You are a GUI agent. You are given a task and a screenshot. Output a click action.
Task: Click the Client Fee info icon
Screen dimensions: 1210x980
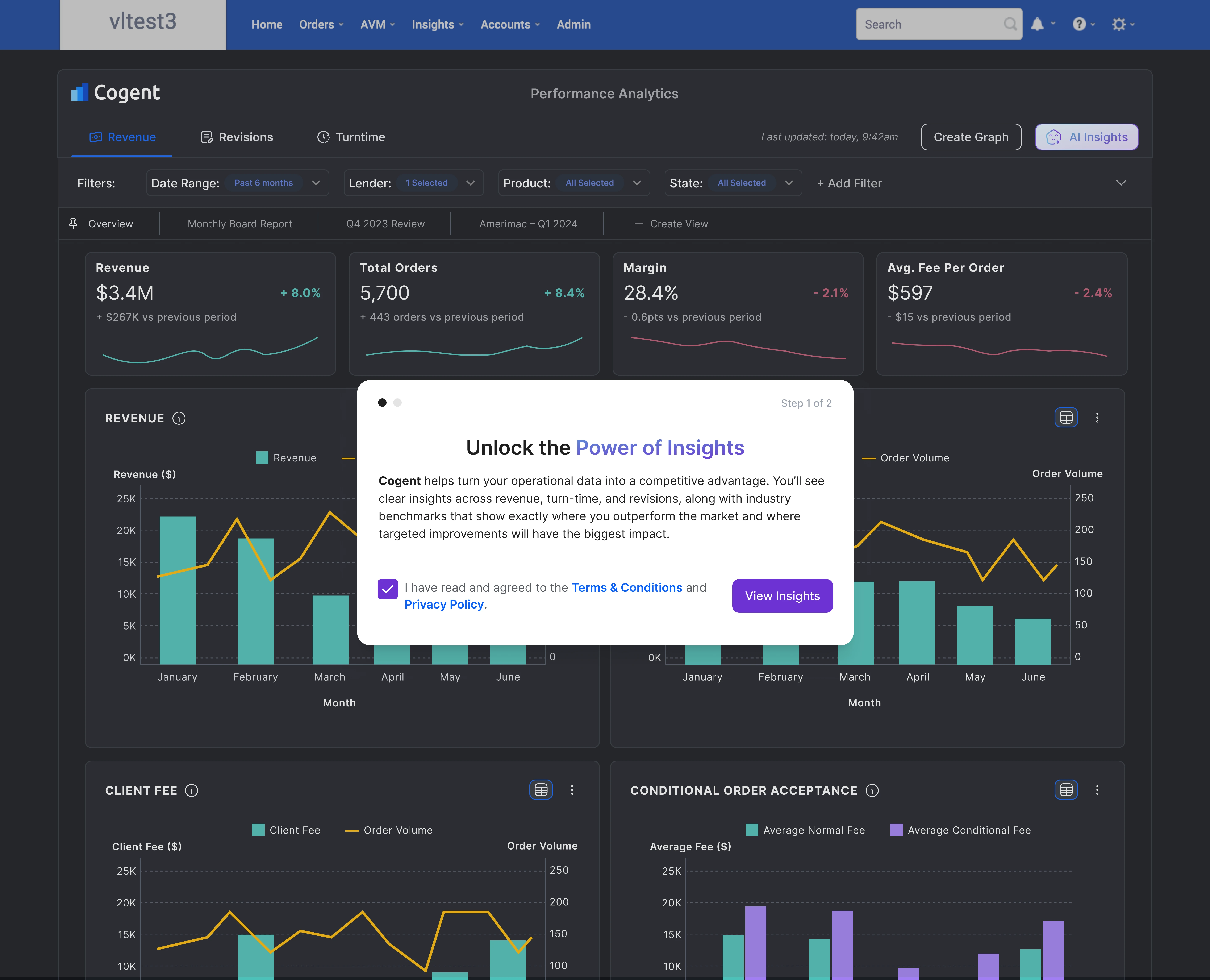click(x=192, y=790)
